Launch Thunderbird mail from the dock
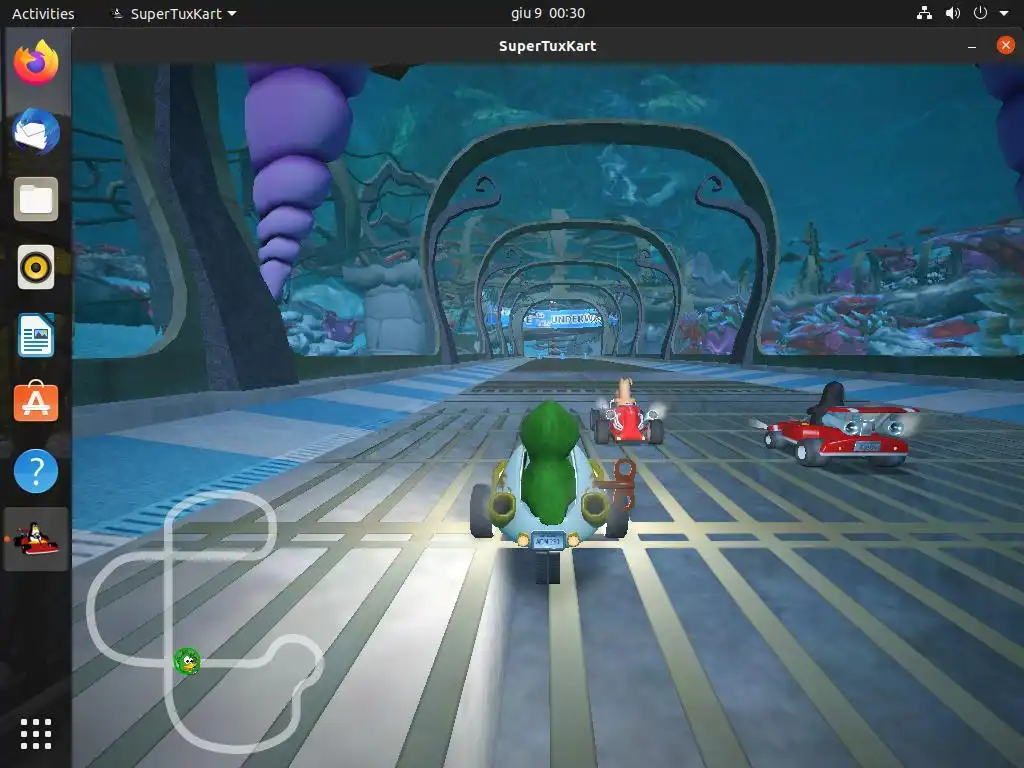 pyautogui.click(x=36, y=131)
